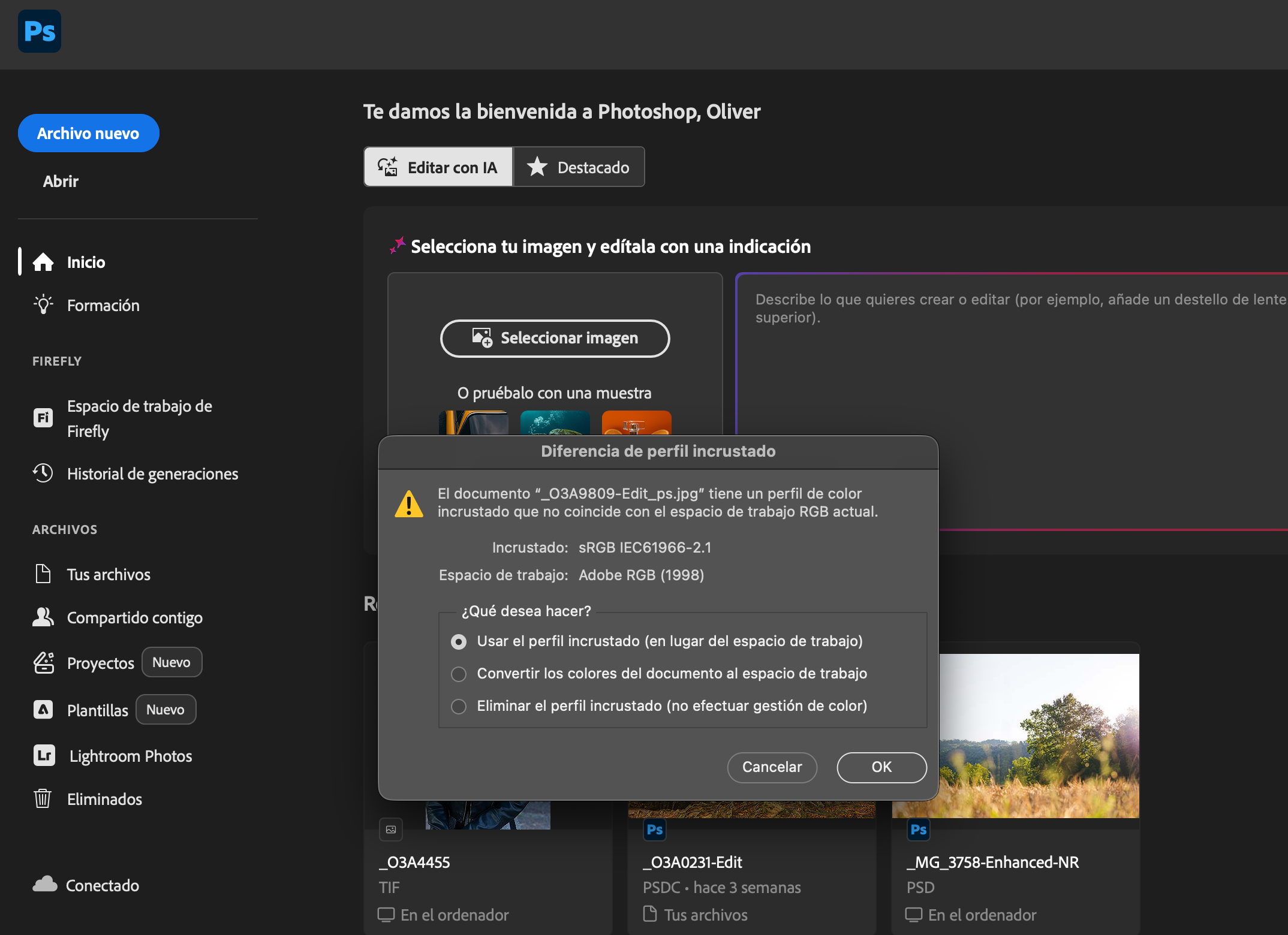Select Convertir los colores del documento option
The image size is (1288, 935).
pos(459,674)
